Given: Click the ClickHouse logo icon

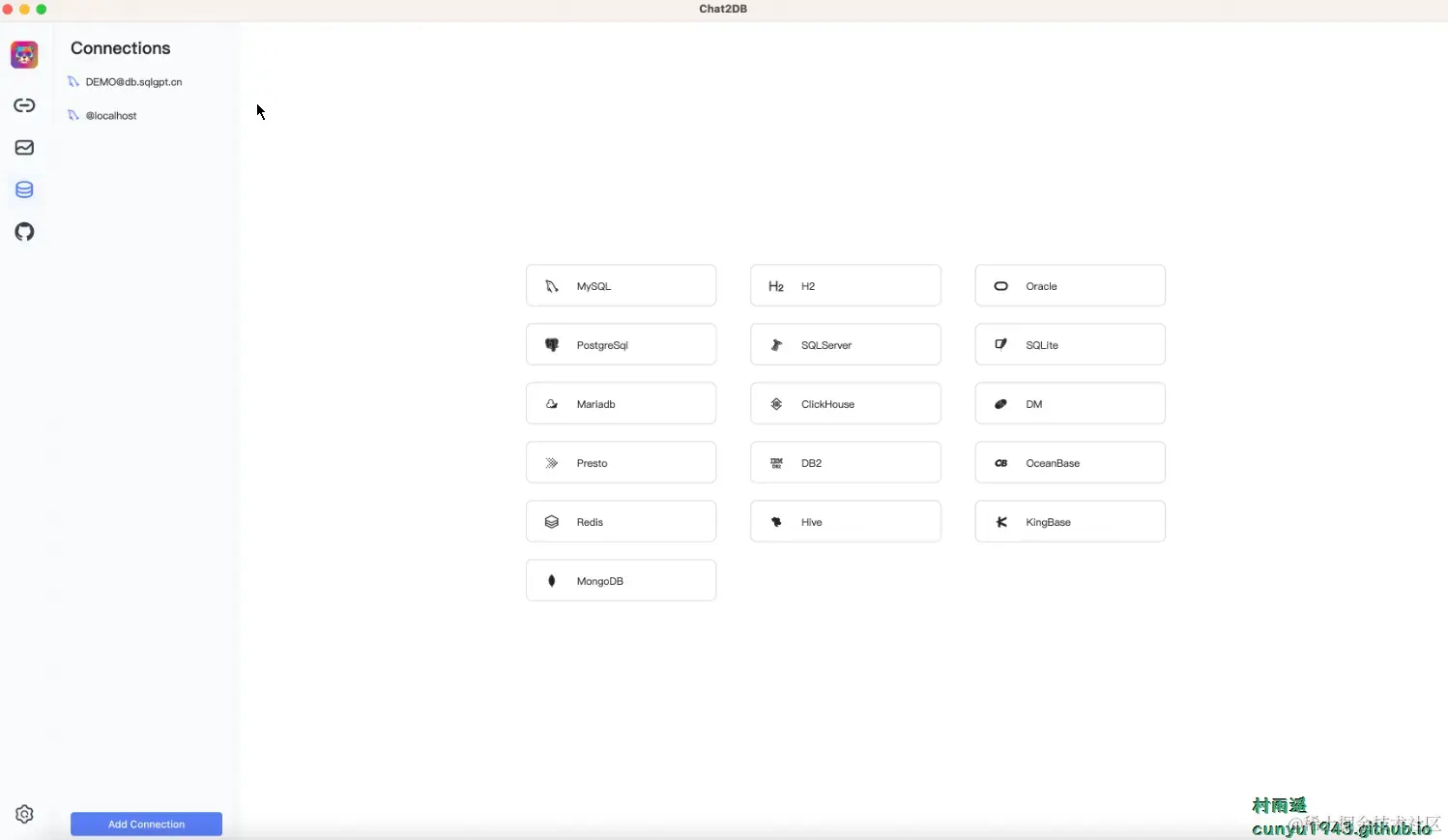Looking at the screenshot, I should point(776,404).
